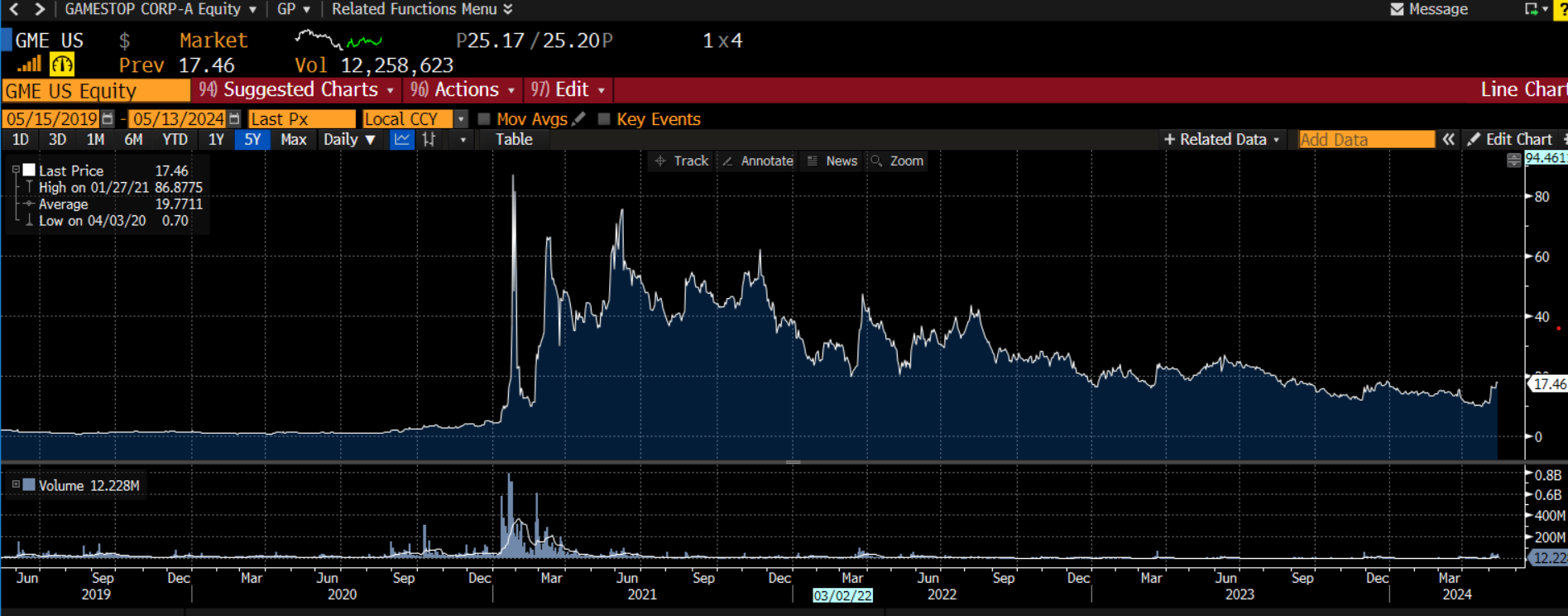
Task: Open the Related Data dropdown
Action: pyautogui.click(x=1222, y=139)
